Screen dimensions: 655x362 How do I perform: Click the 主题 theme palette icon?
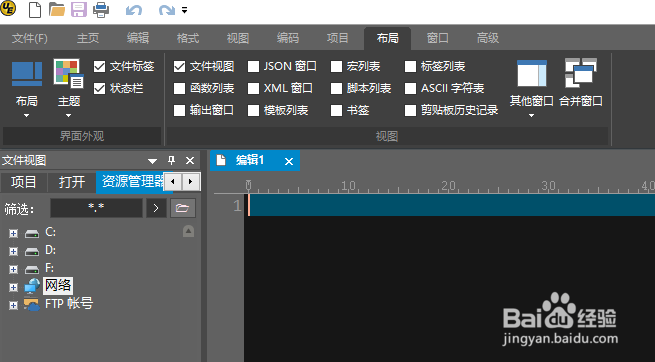point(69,74)
